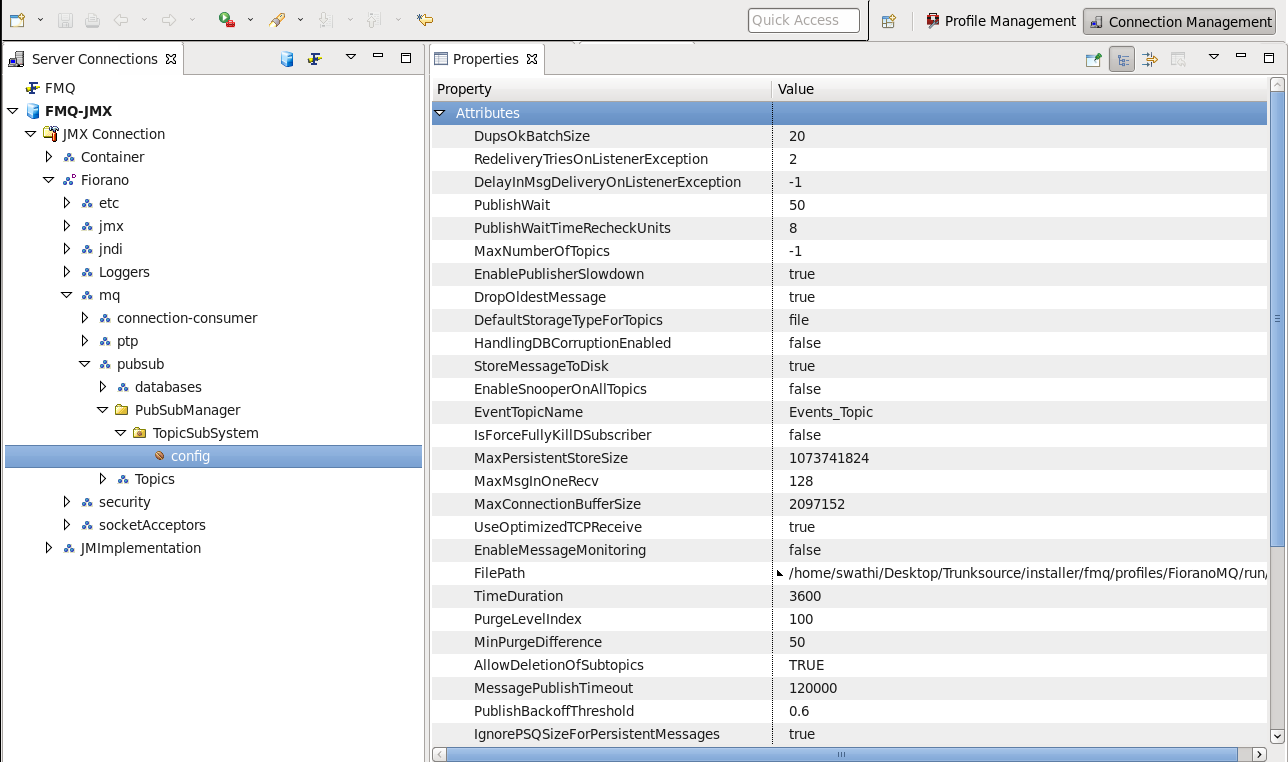Viewport: 1288px width, 762px height.
Task: Switch to the Profile Management perspective
Action: coord(1000,21)
